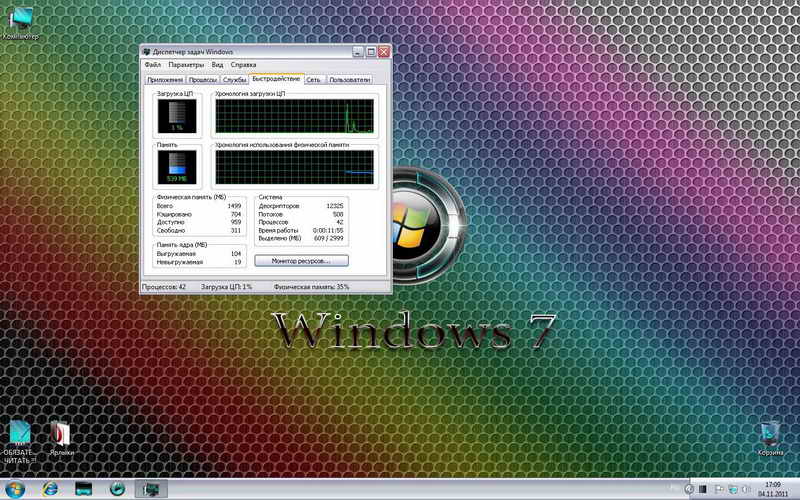Click the Выделено (МБ) 609 / 2999 row
800x500 pixels.
click(x=301, y=238)
